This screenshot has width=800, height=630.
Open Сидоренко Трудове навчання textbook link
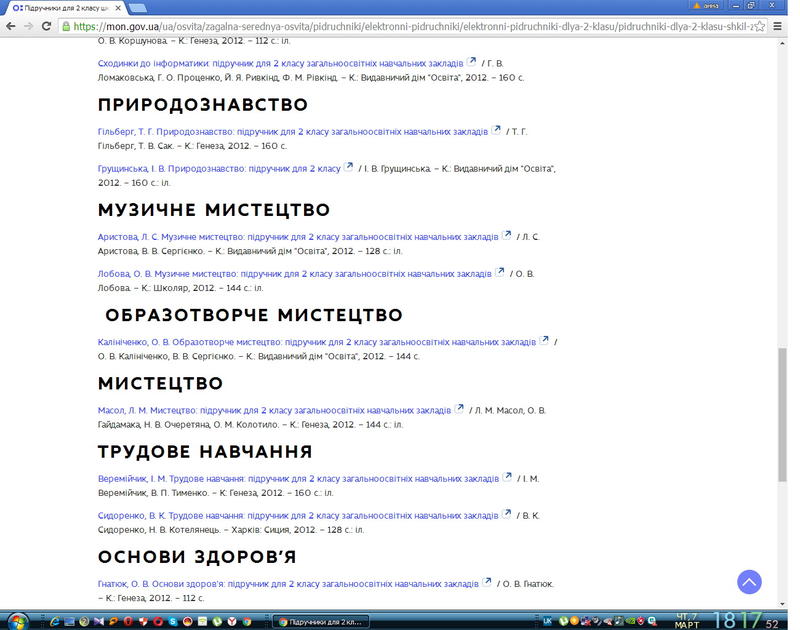click(298, 515)
